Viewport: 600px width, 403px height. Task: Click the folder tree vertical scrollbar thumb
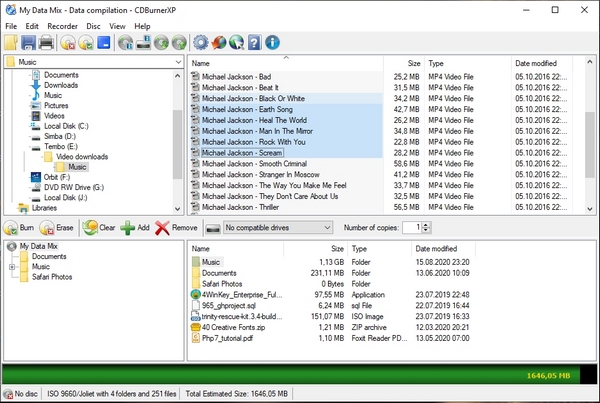[177, 144]
